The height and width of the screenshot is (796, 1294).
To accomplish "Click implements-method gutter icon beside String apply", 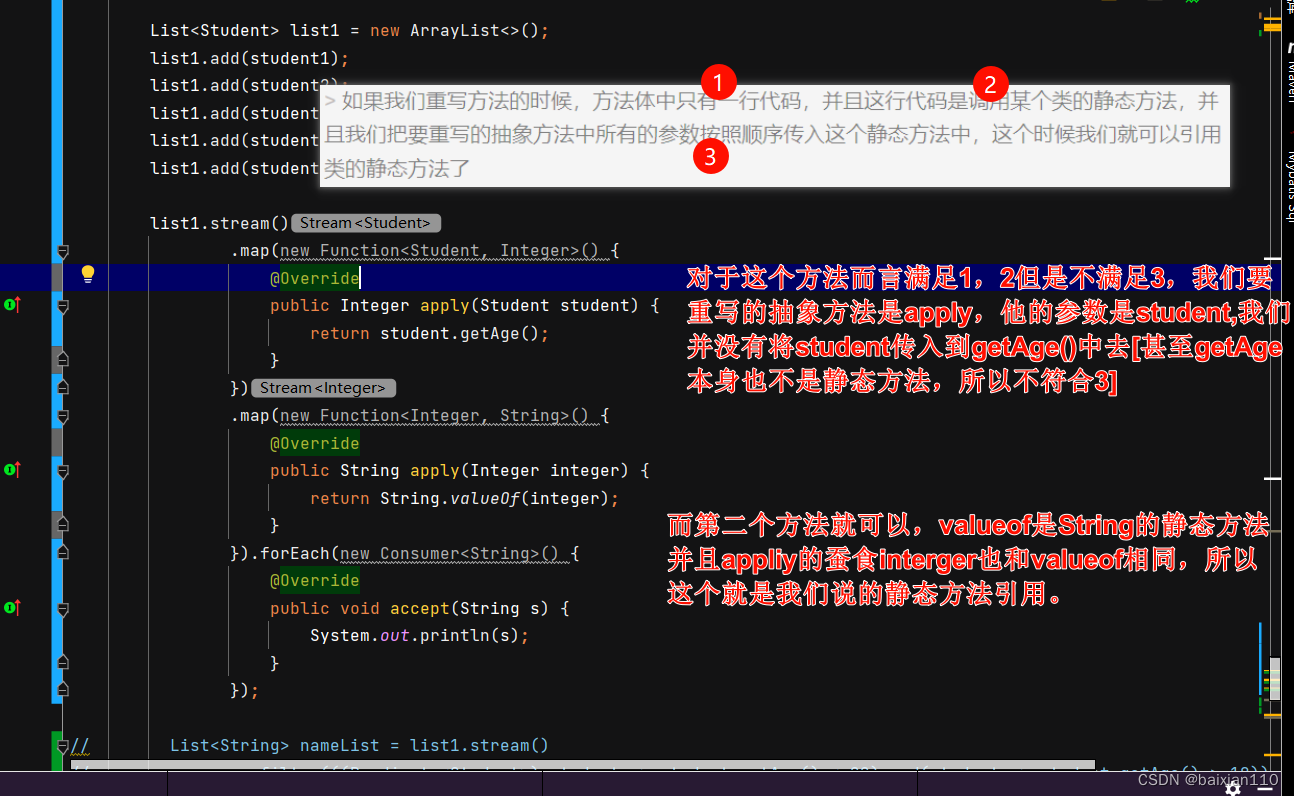I will click(12, 470).
